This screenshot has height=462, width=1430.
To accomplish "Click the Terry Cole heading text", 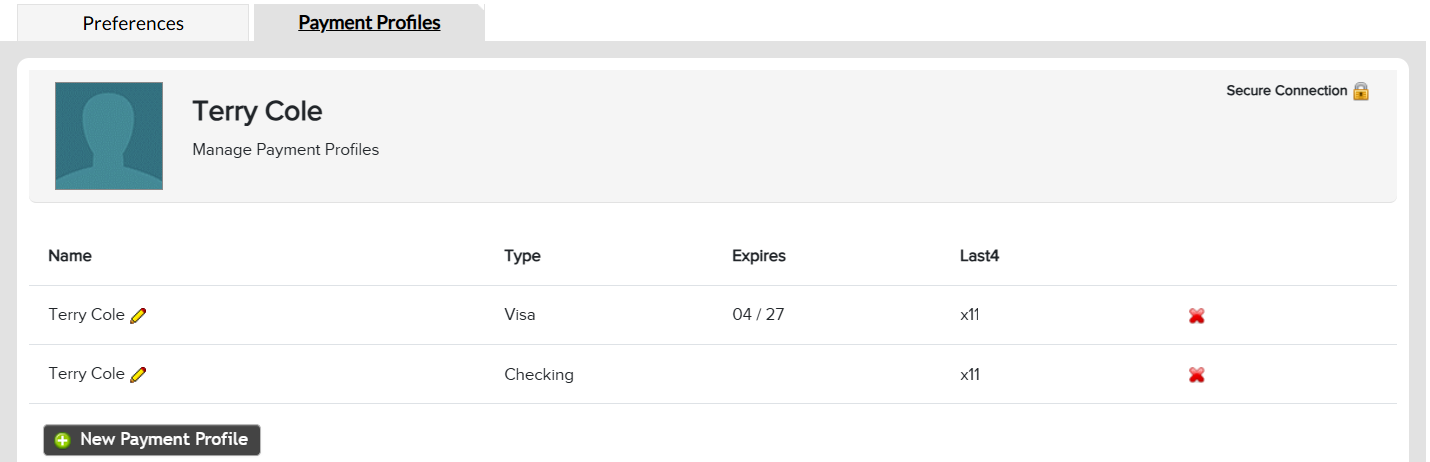I will 257,111.
